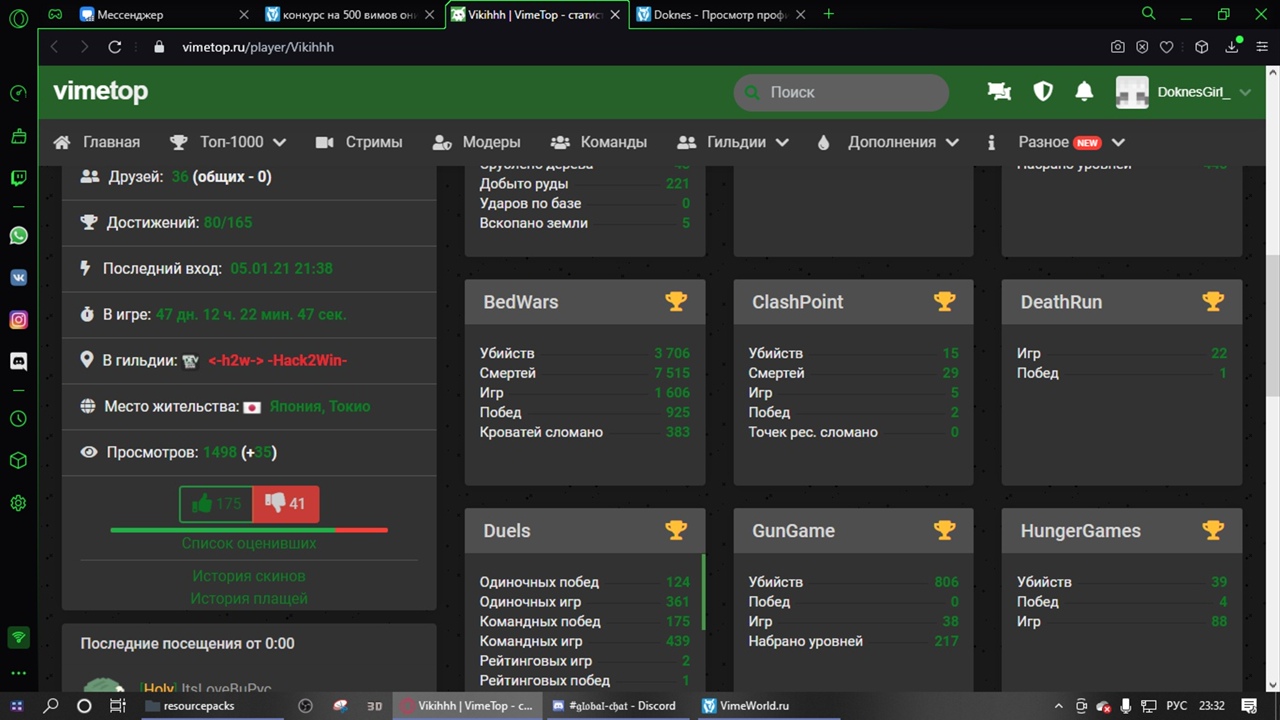1280x720 pixels.
Task: Click the Duels trophy icon
Action: (676, 531)
